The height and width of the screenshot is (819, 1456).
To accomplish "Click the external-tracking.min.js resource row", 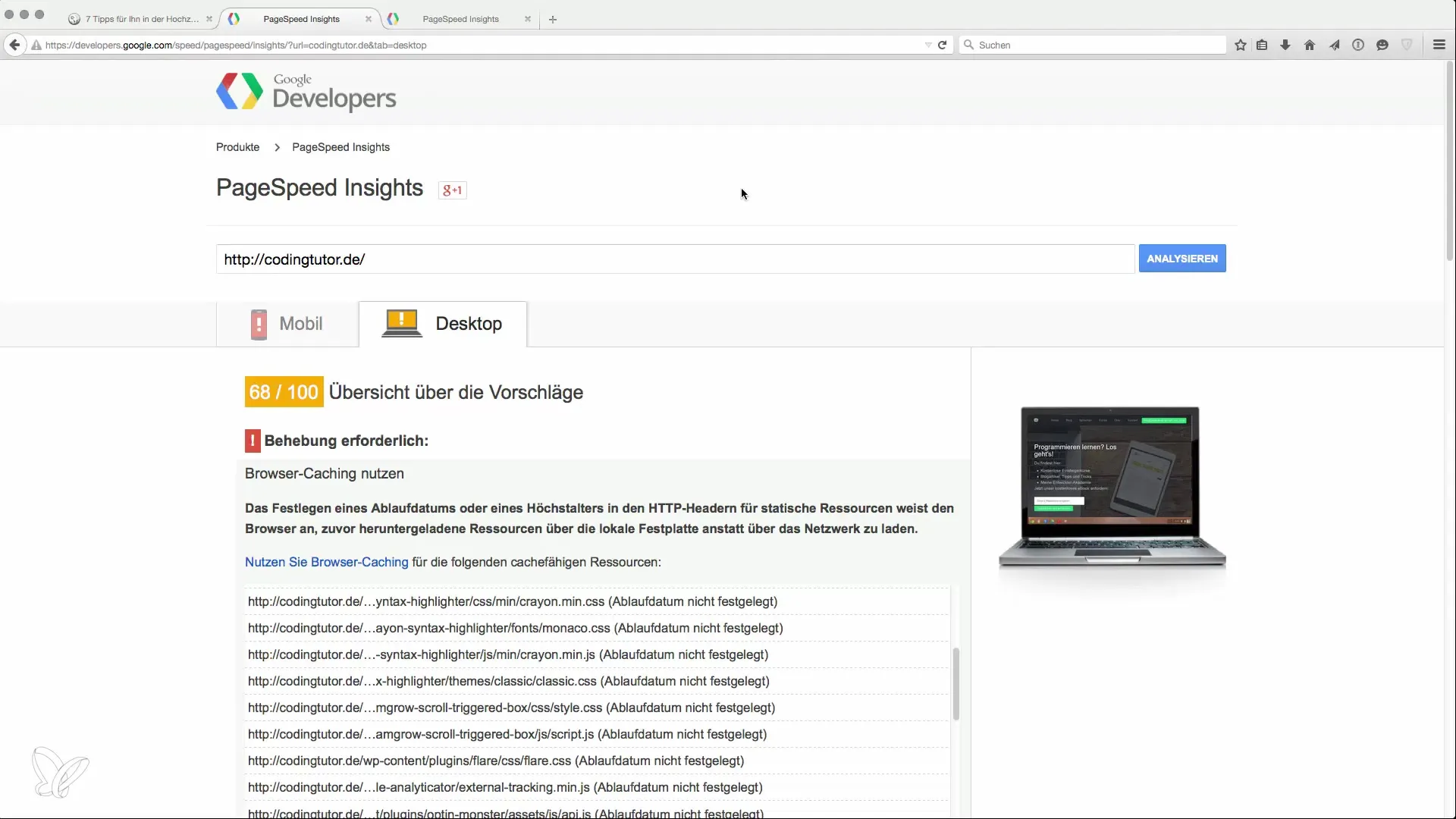I will [x=597, y=787].
